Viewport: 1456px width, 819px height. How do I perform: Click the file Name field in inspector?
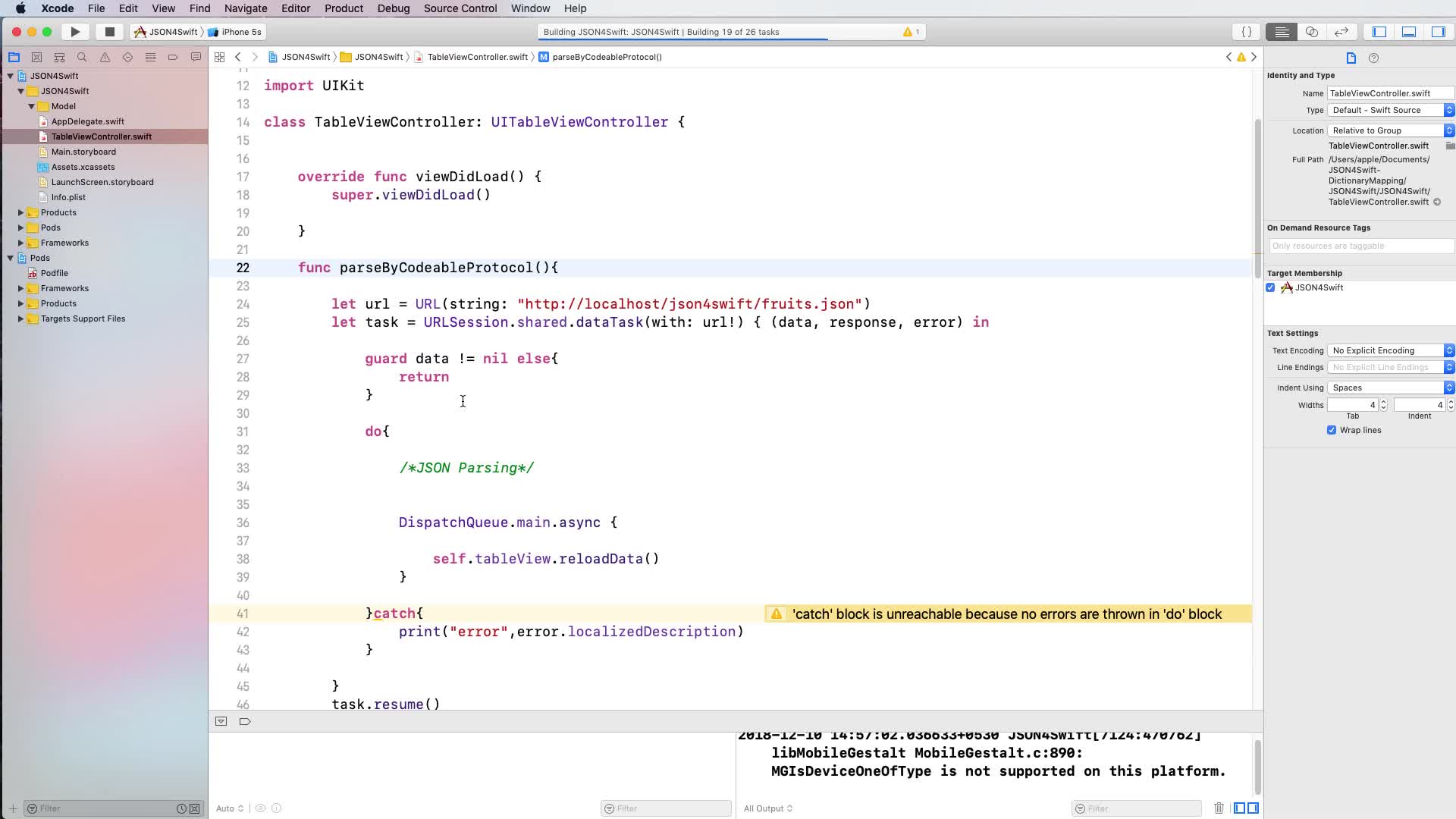tap(1390, 93)
